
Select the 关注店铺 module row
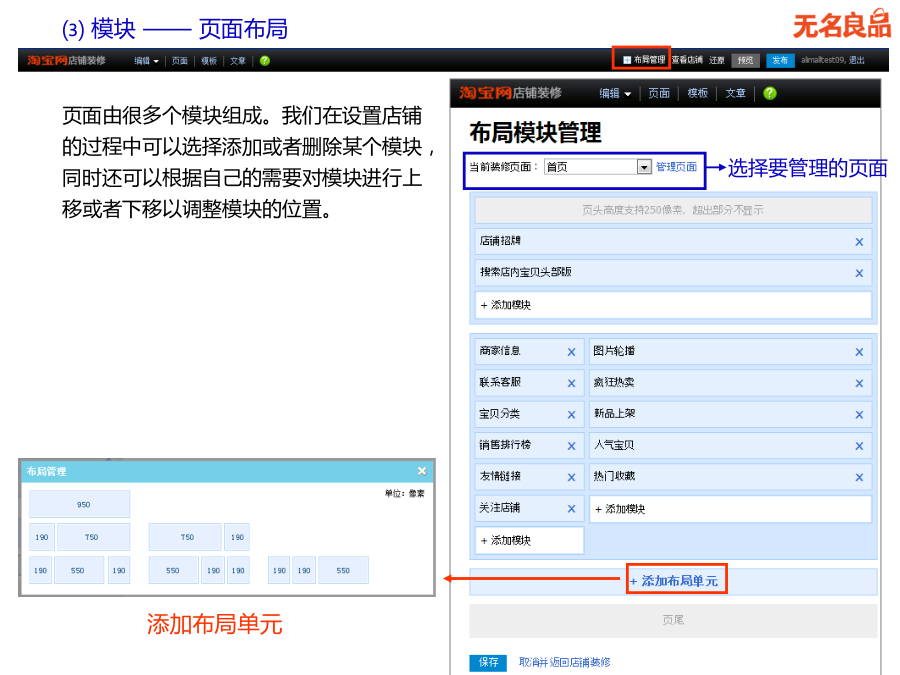[529, 508]
